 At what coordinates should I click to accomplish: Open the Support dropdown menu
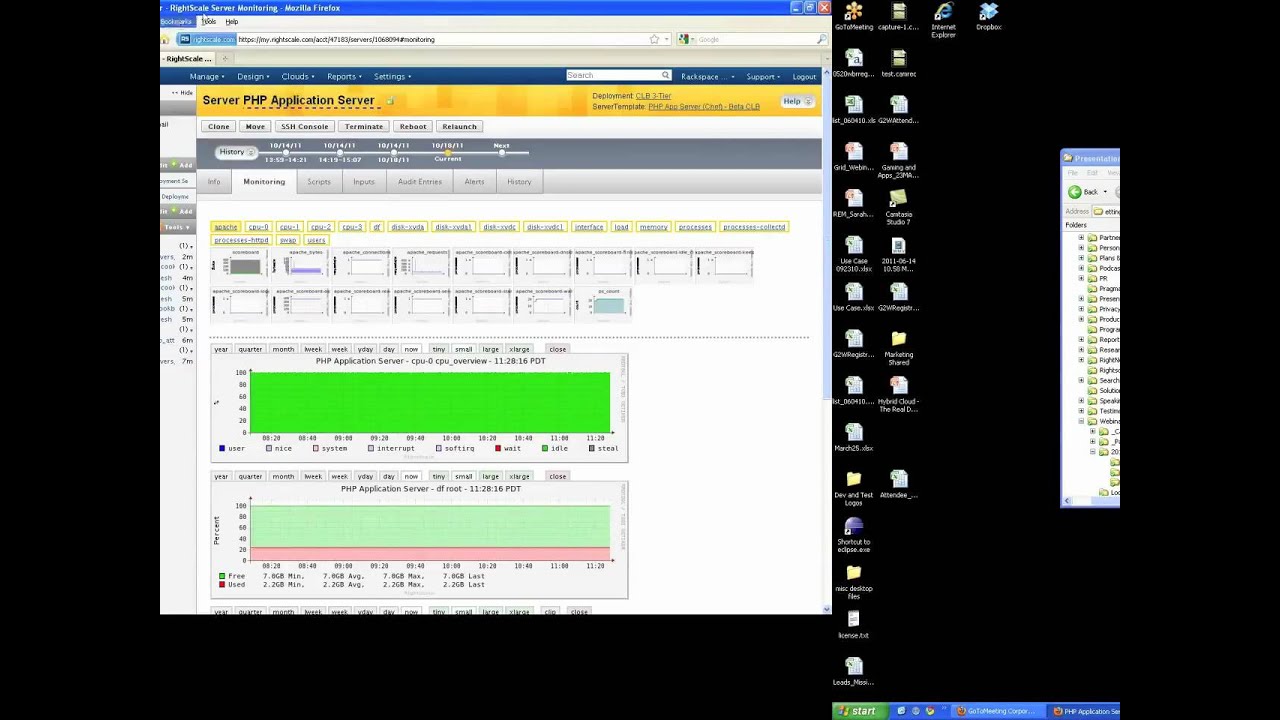click(764, 77)
